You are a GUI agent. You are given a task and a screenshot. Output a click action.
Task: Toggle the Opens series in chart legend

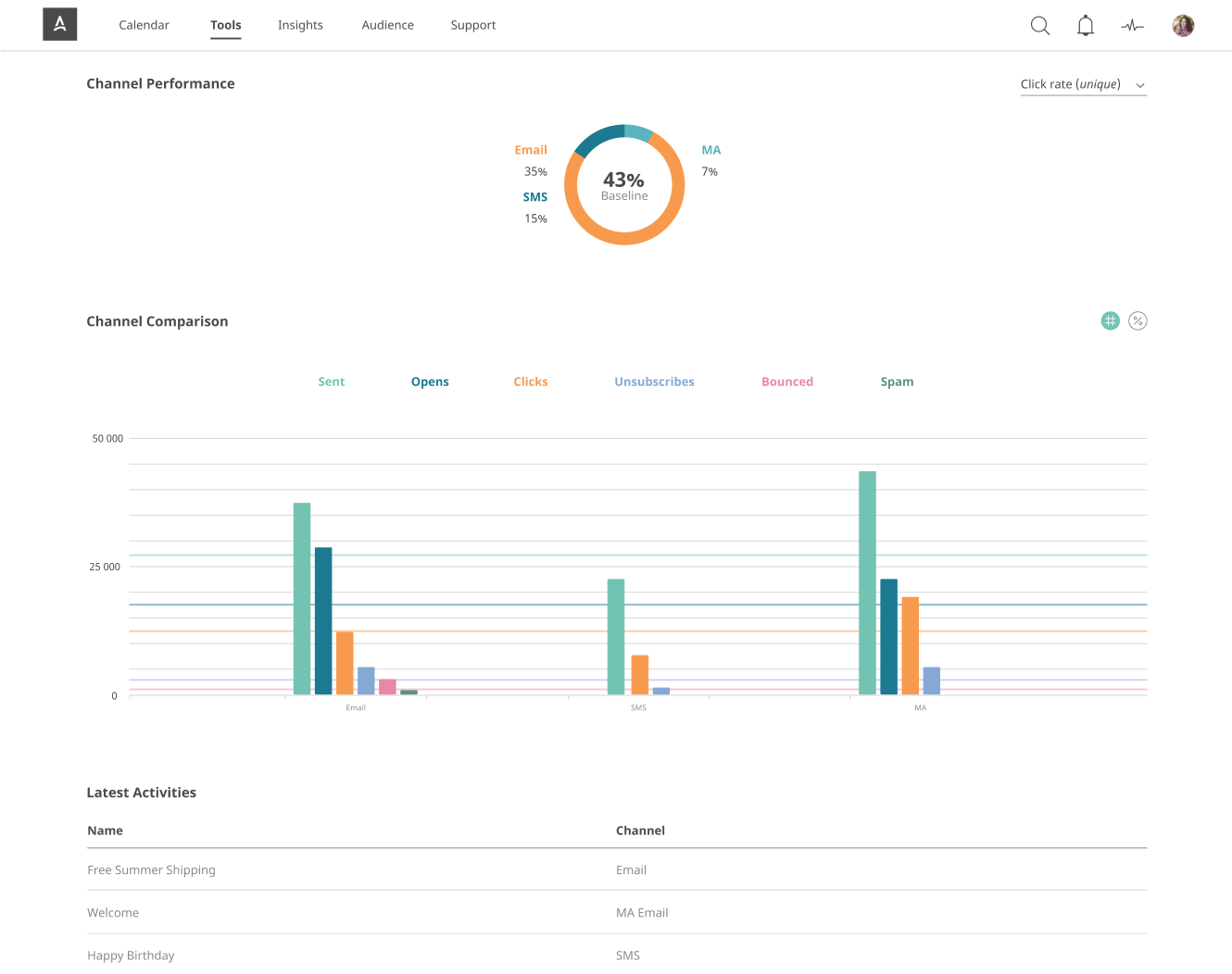point(430,381)
